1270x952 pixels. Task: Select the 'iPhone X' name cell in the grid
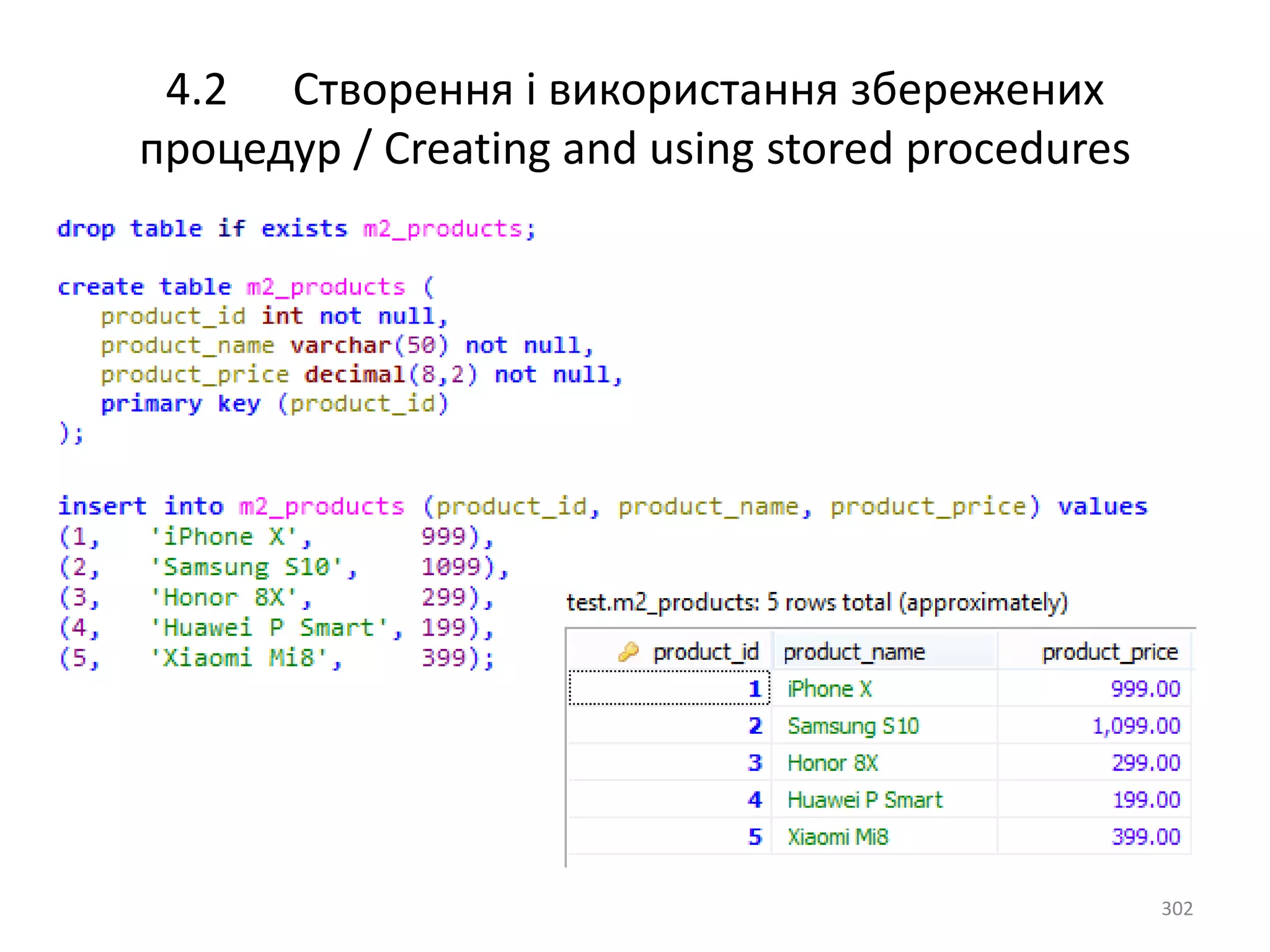(x=885, y=688)
